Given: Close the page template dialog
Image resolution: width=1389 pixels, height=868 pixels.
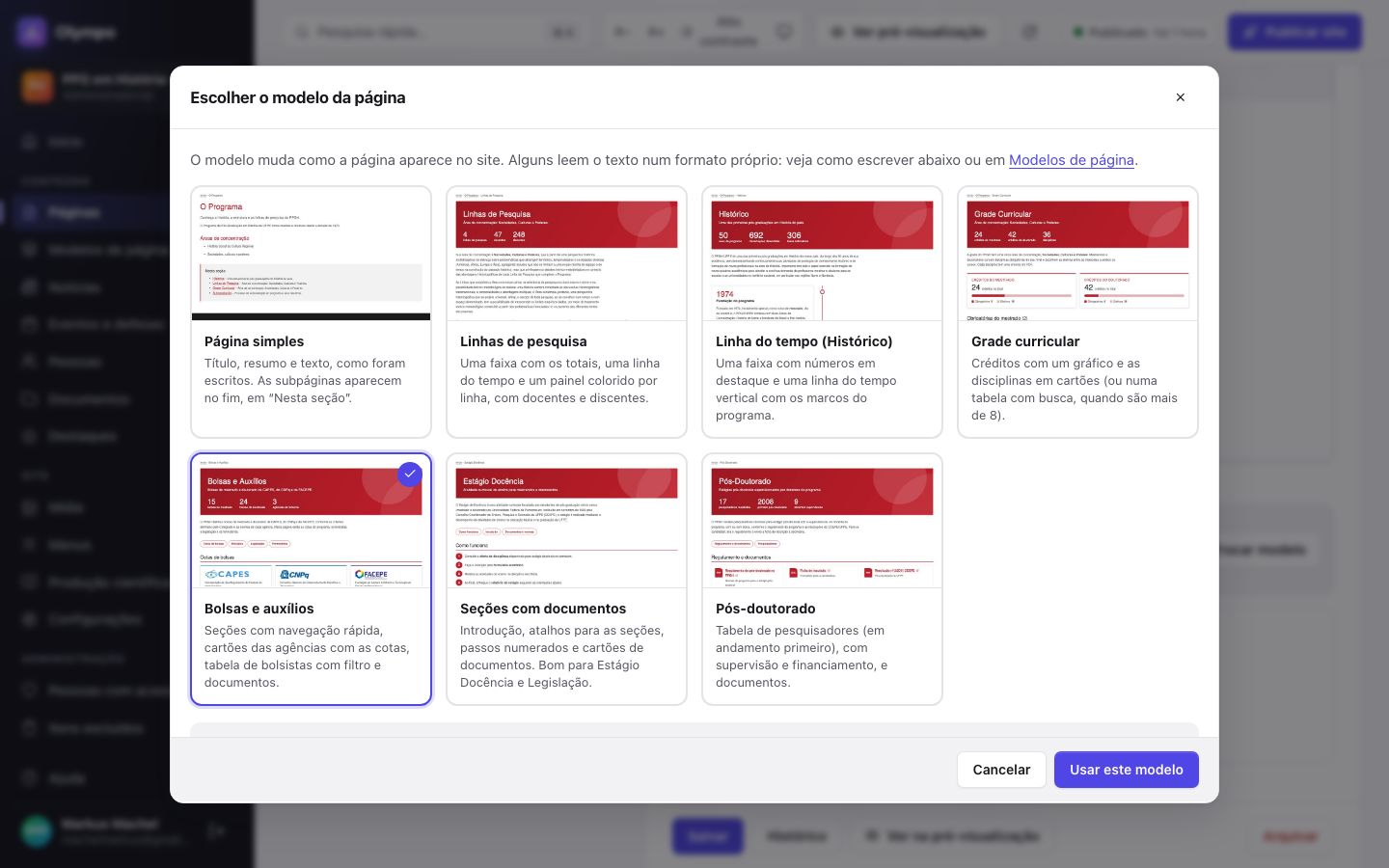Looking at the screenshot, I should [x=1180, y=97].
